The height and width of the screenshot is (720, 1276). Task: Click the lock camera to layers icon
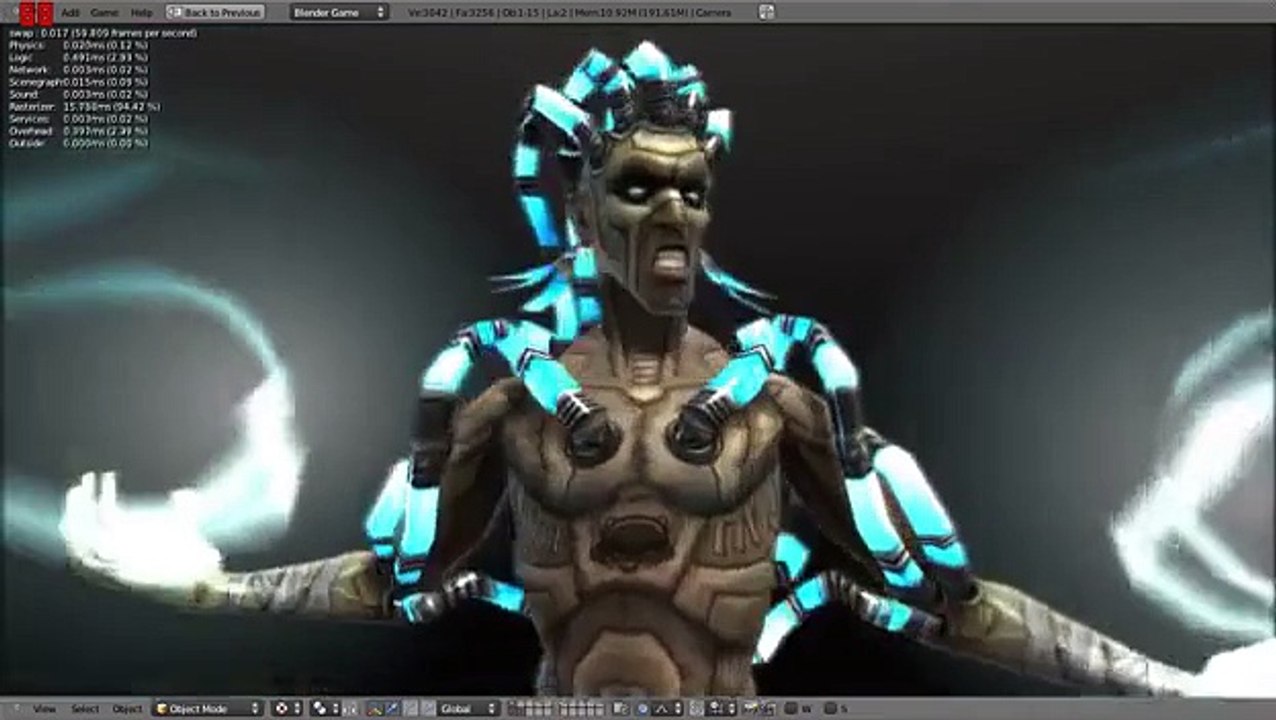[621, 709]
